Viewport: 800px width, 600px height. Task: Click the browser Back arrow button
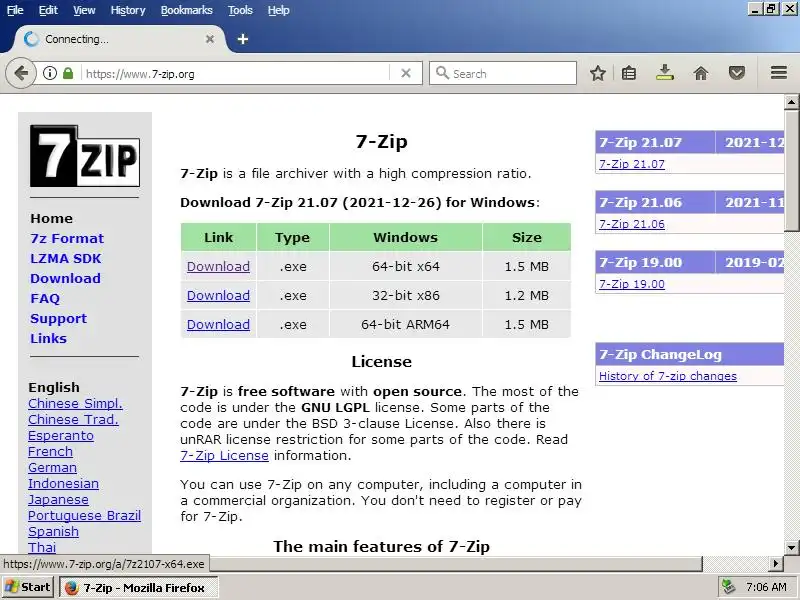(x=21, y=73)
